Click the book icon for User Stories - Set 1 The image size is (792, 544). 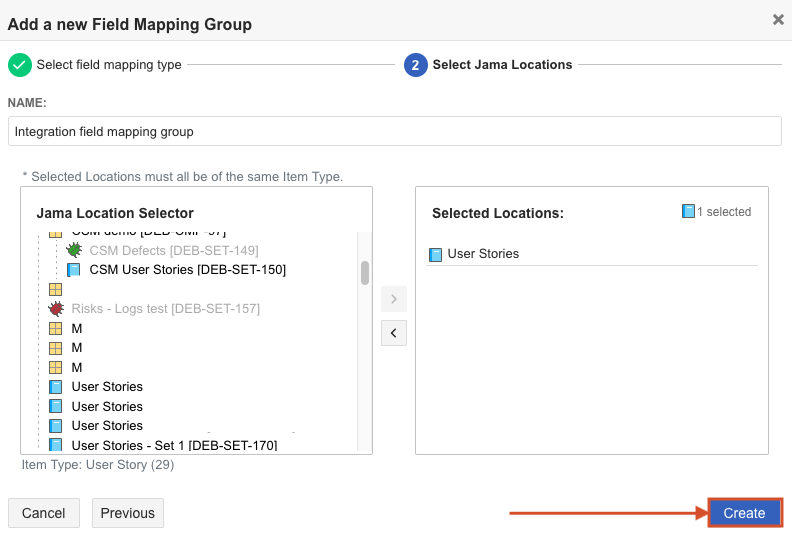[56, 444]
